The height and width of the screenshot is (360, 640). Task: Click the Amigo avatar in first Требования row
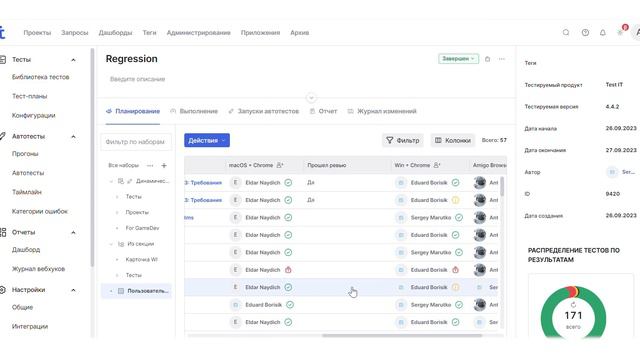[480, 182]
